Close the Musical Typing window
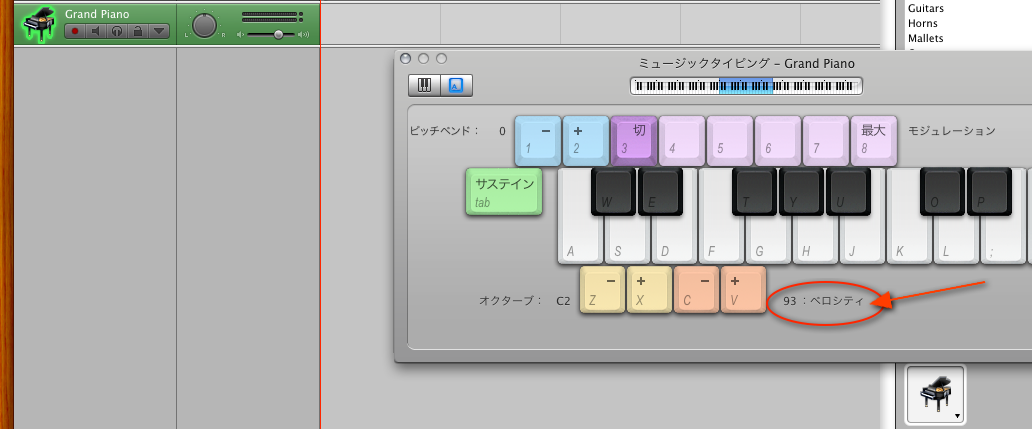 tap(405, 59)
